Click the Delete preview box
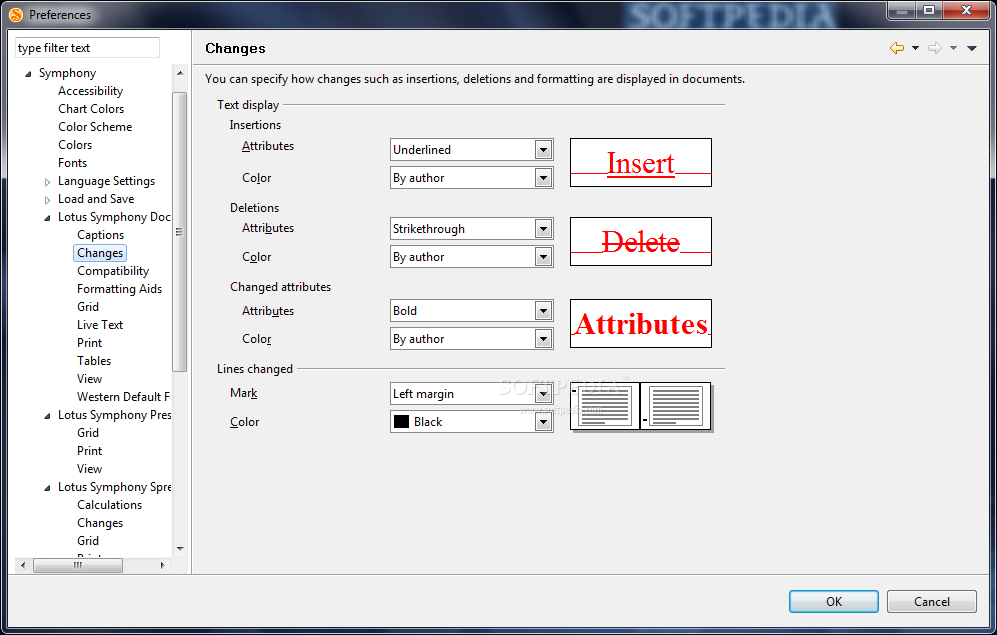The width and height of the screenshot is (997, 635). [x=640, y=242]
